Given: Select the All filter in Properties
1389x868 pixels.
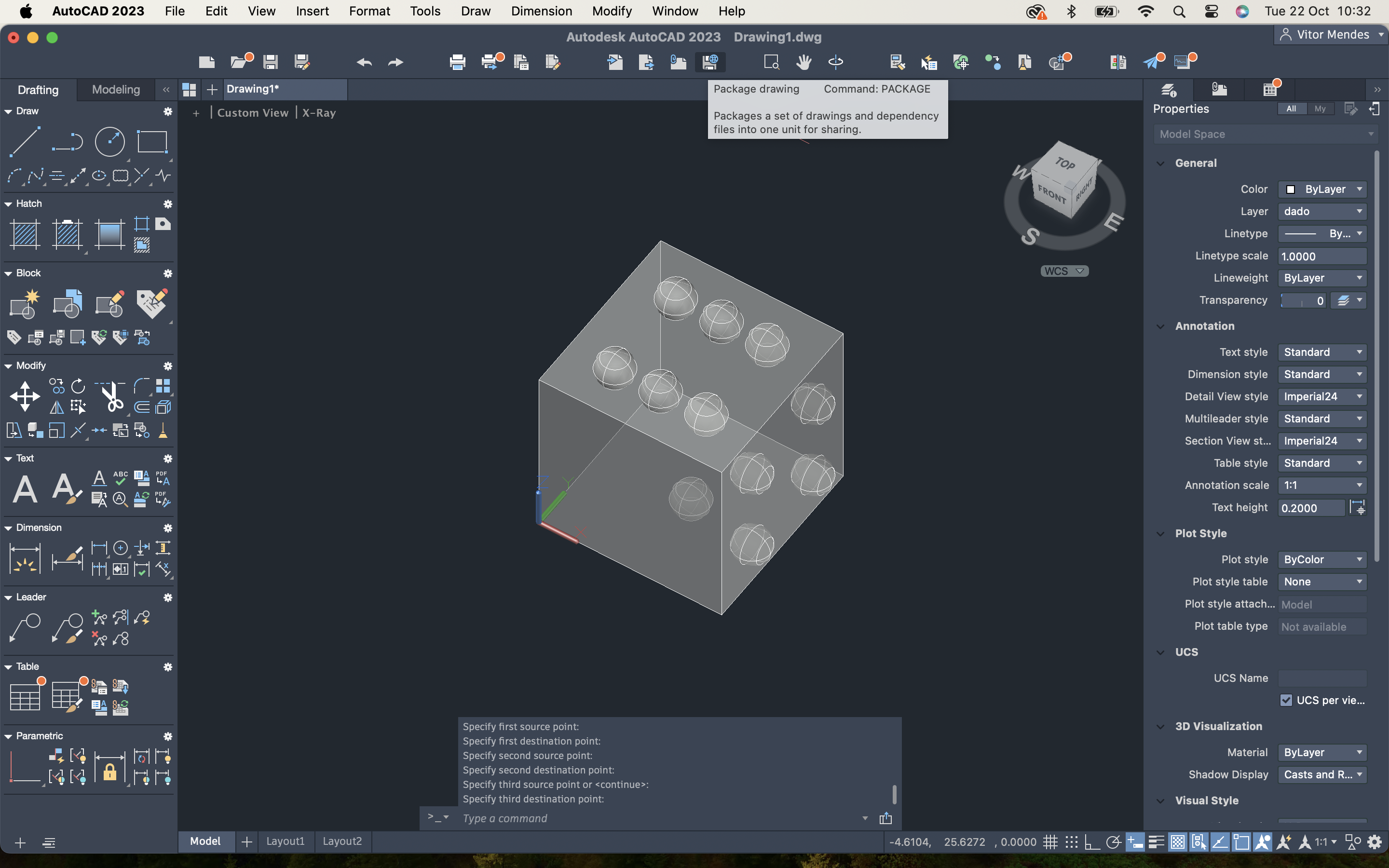Looking at the screenshot, I should click(1292, 108).
